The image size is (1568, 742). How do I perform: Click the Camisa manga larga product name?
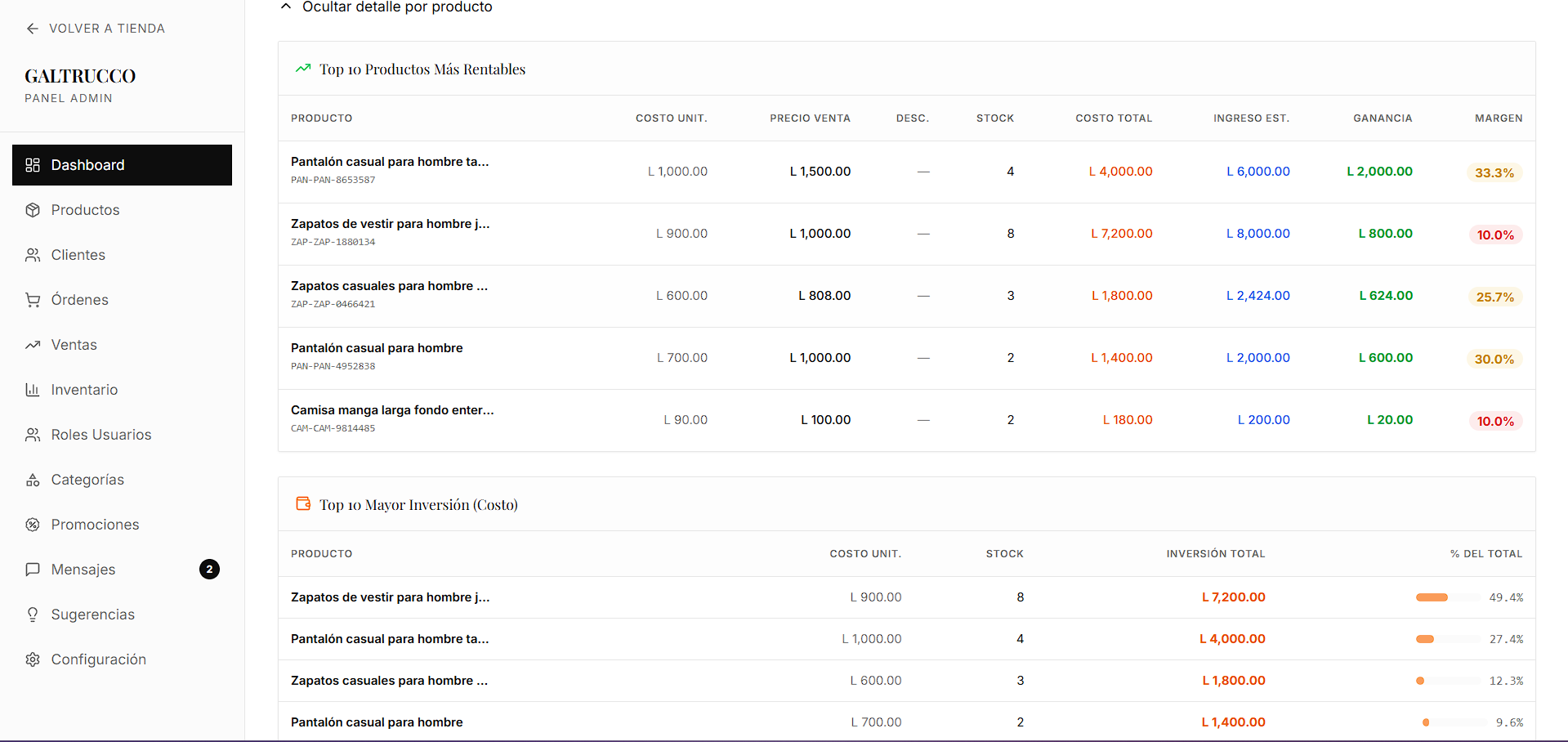[392, 410]
